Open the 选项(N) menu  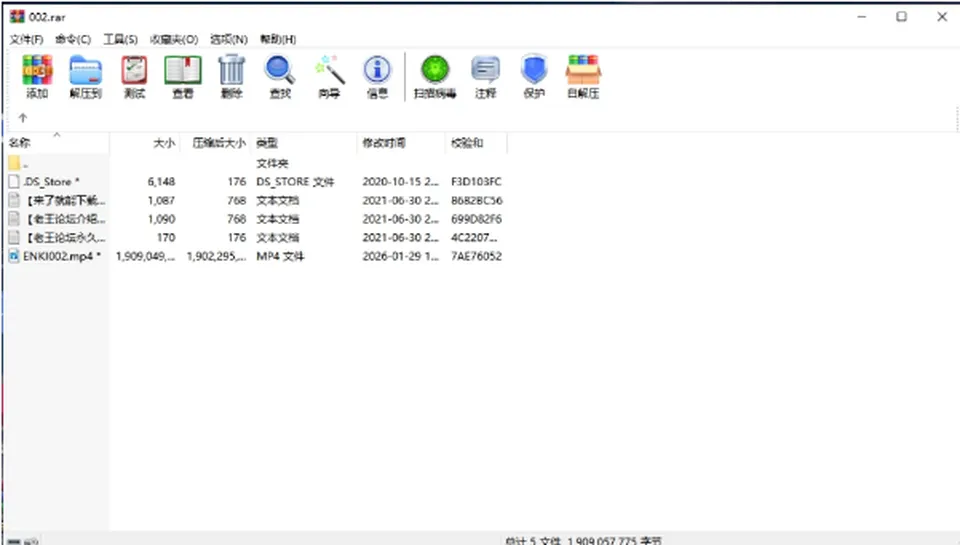(228, 39)
